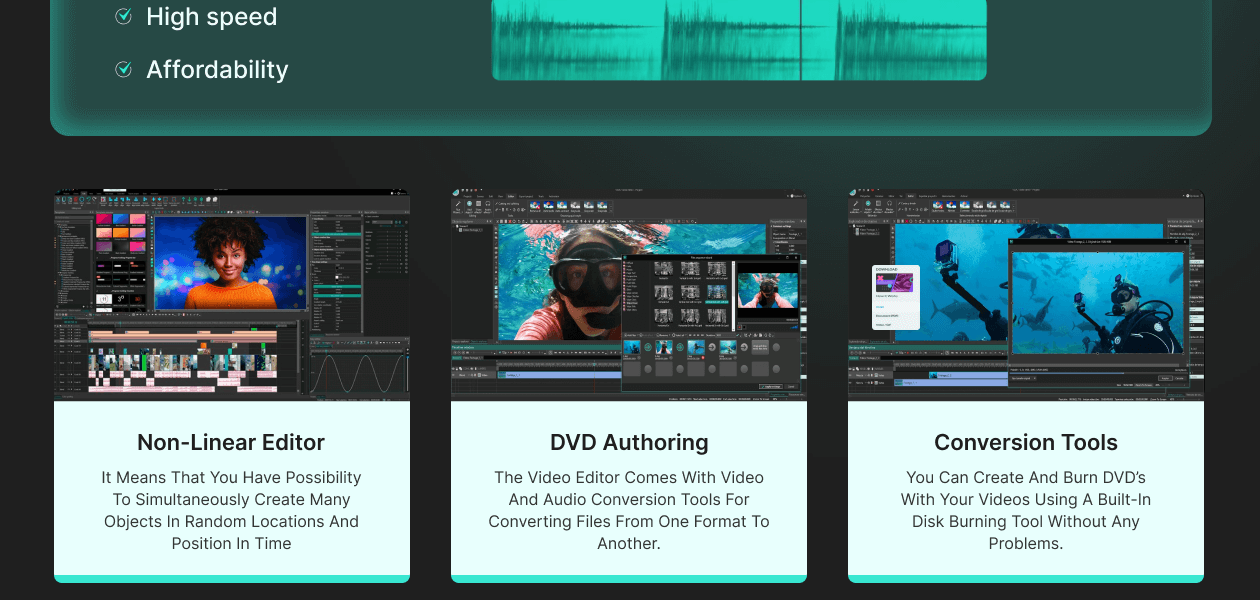Click the Conversion Tools description paragraph

point(1026,510)
